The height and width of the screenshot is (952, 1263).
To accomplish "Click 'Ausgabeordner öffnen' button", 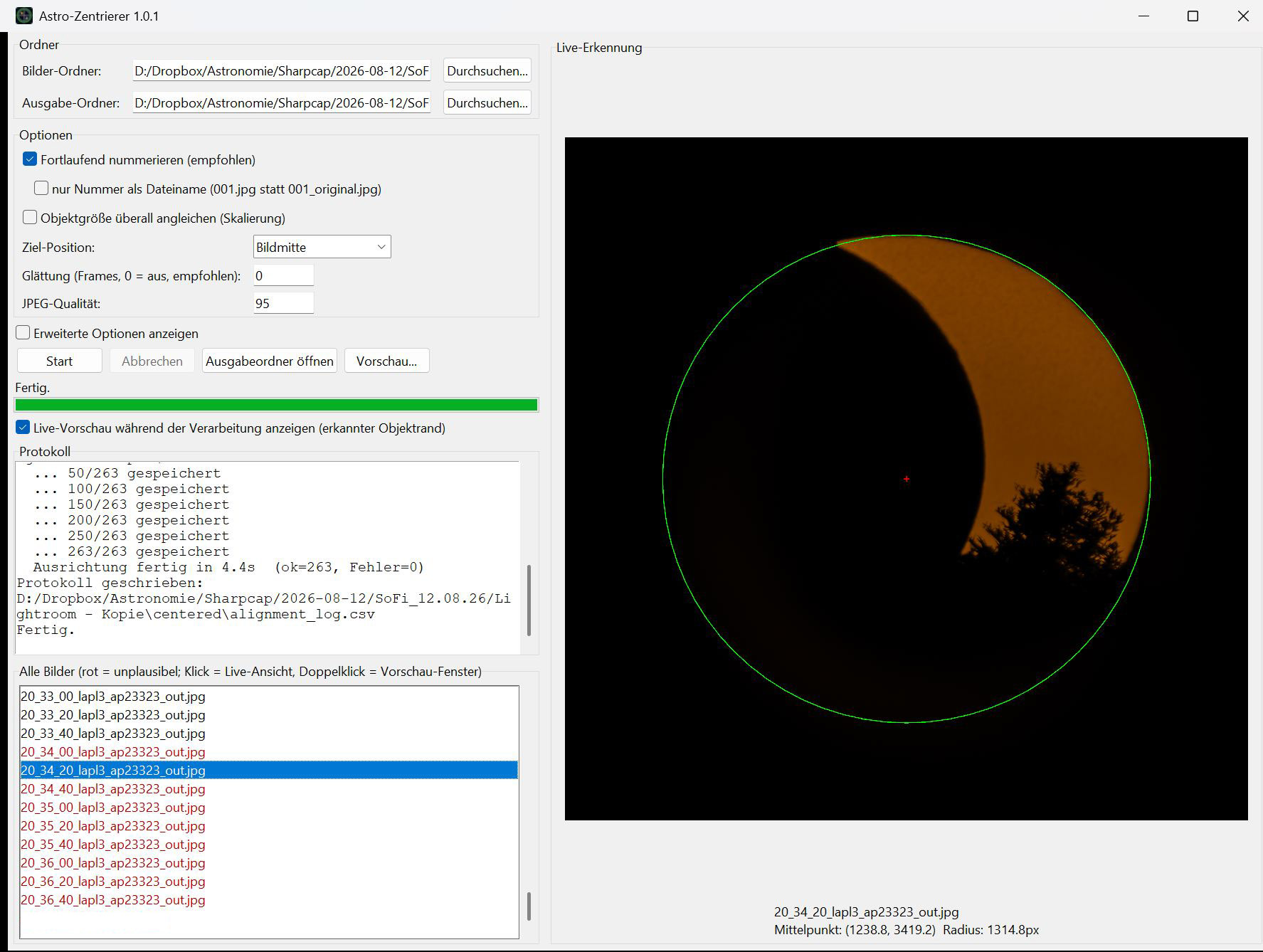I will pos(270,361).
